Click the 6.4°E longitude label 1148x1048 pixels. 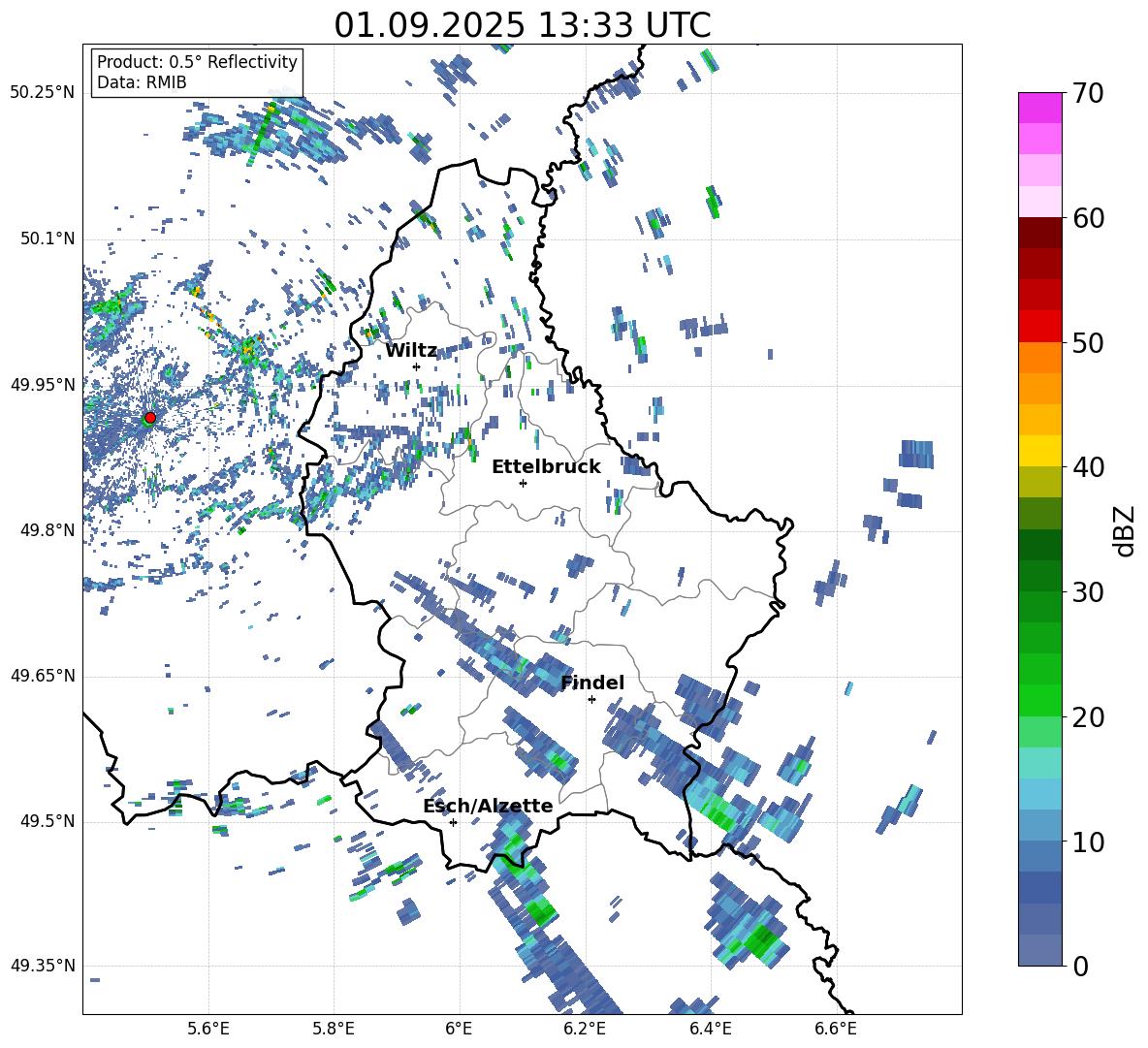(710, 1029)
